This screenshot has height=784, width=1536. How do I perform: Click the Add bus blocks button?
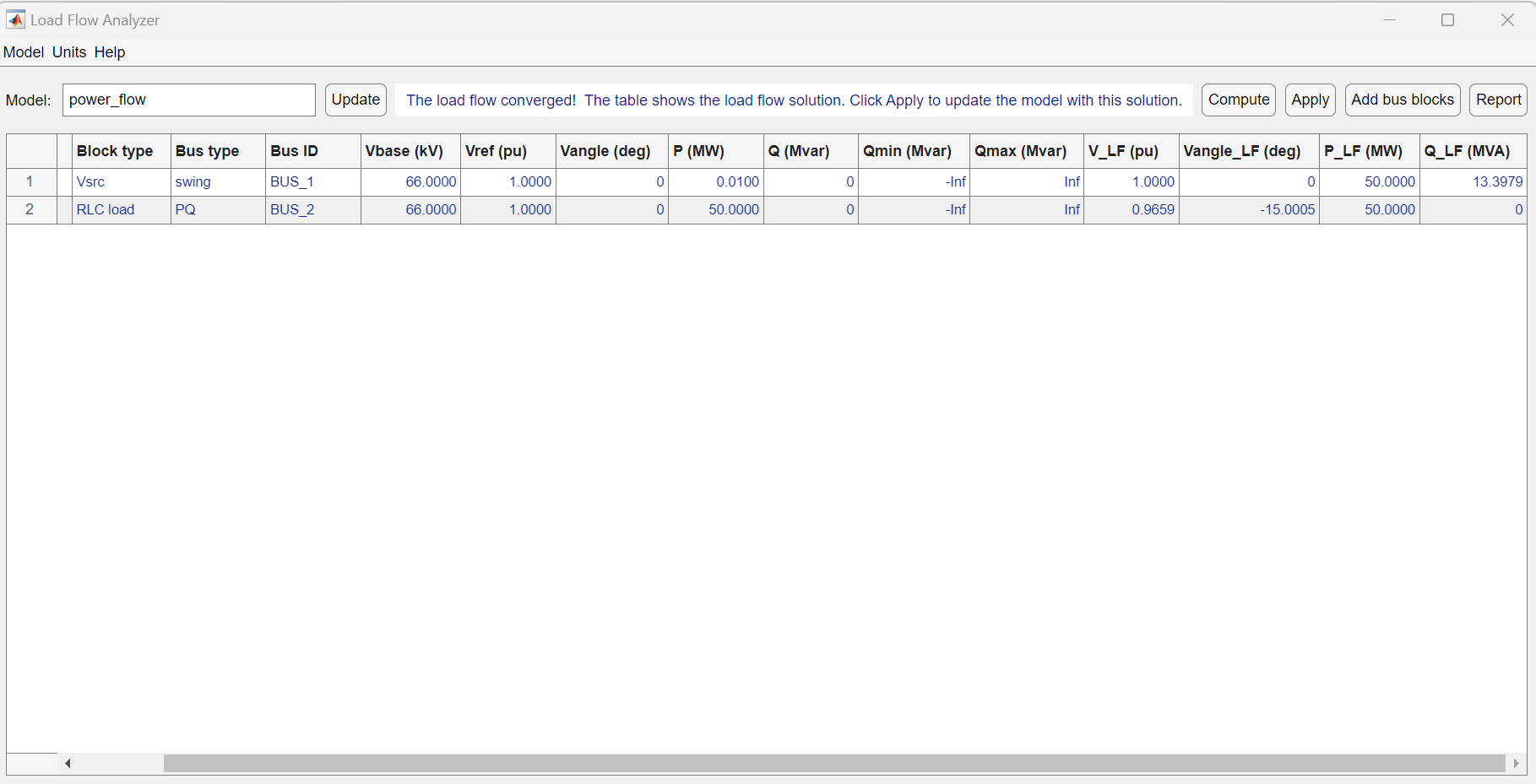[x=1402, y=100]
